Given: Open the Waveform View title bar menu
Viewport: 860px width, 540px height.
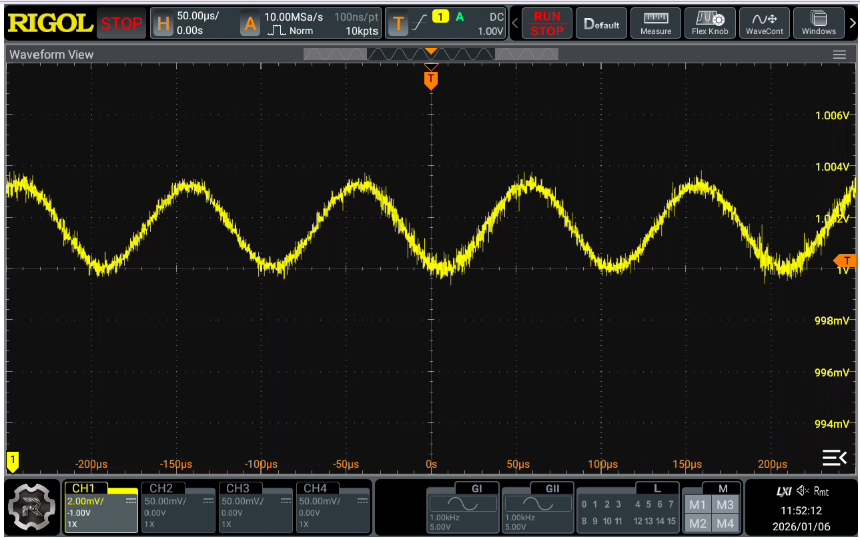Looking at the screenshot, I should coord(52,54).
